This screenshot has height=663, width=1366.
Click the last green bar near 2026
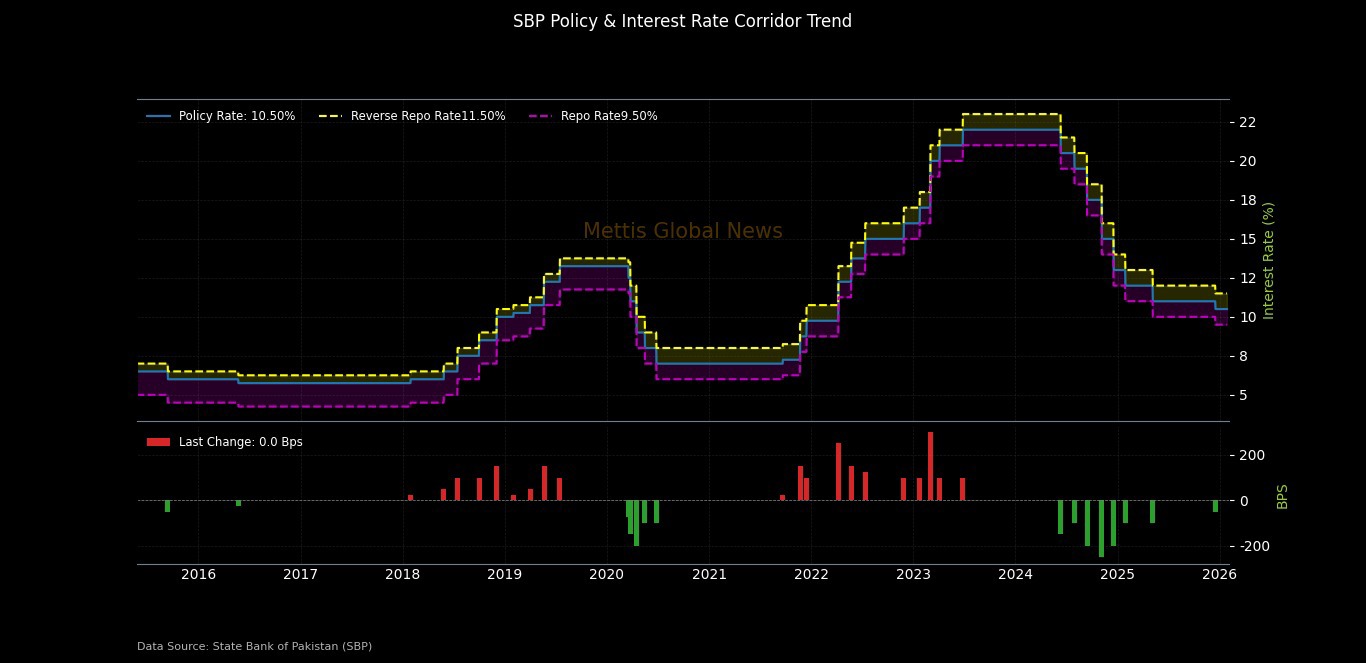click(1215, 506)
